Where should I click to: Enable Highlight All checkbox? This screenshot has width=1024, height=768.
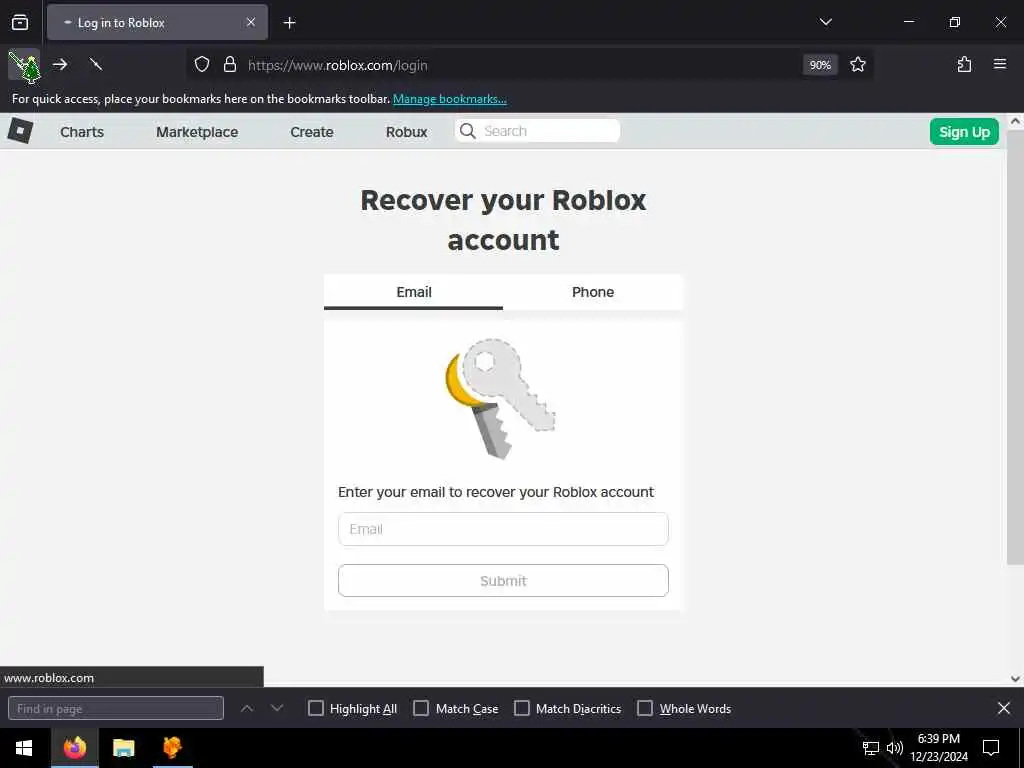click(315, 709)
